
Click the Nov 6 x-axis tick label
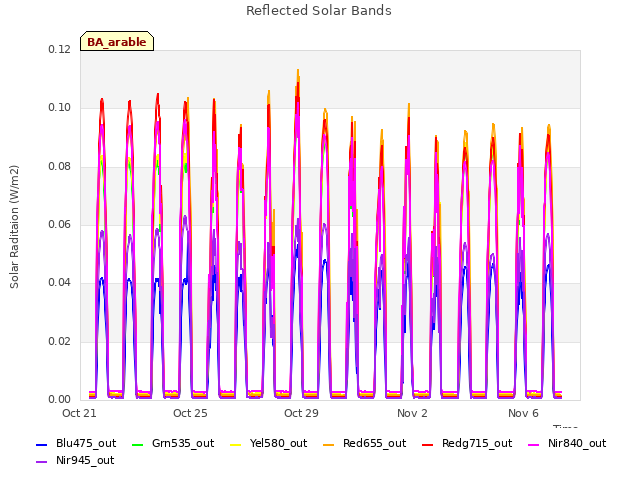[523, 413]
